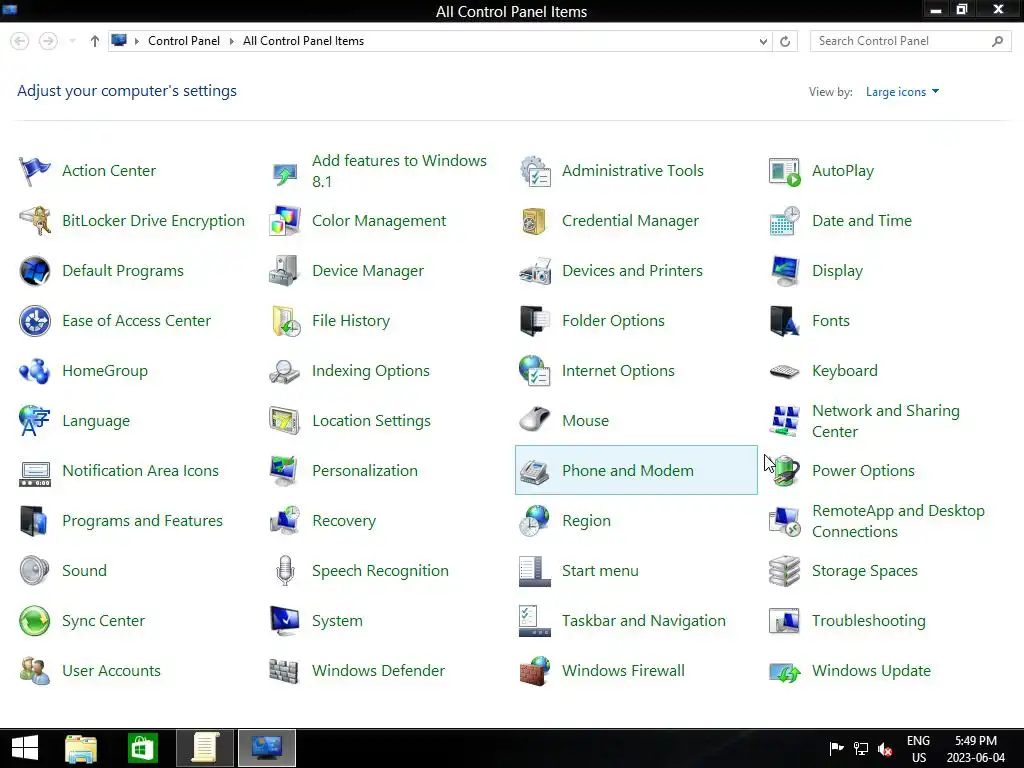Open the Sound speaker icon
The height and width of the screenshot is (768, 1024).
(35, 571)
